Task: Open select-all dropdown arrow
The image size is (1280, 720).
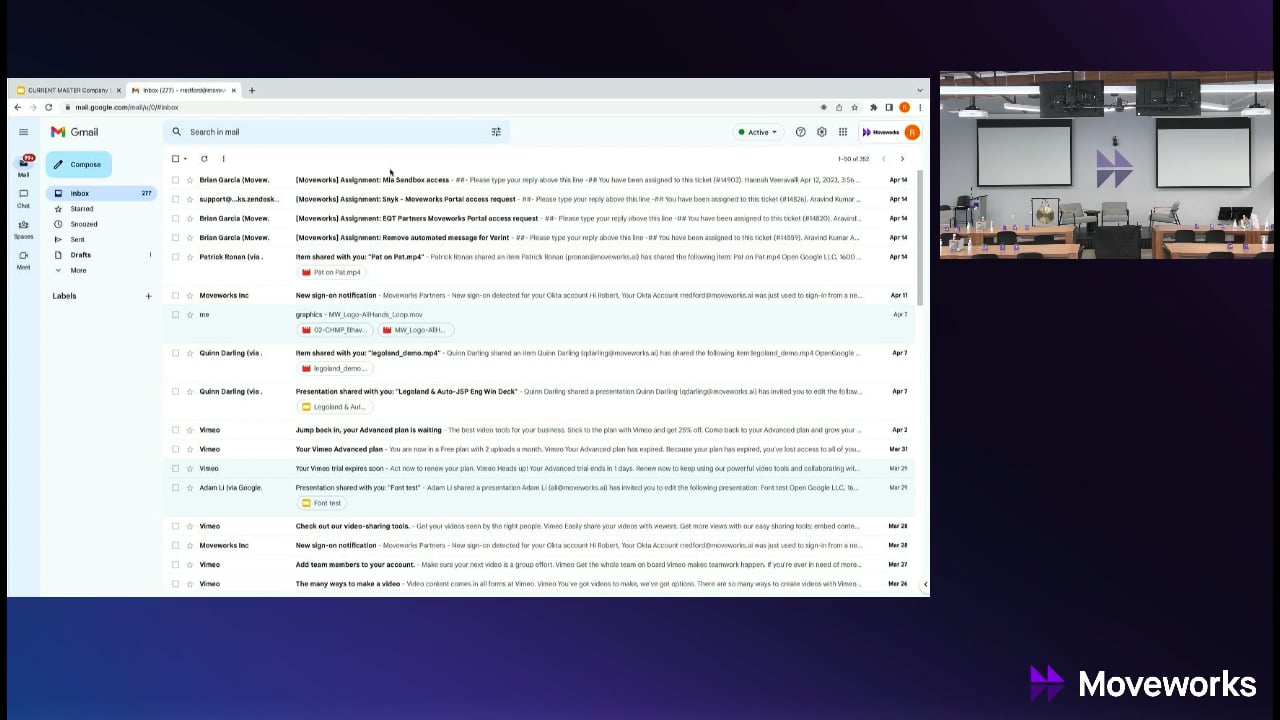Action: click(185, 159)
